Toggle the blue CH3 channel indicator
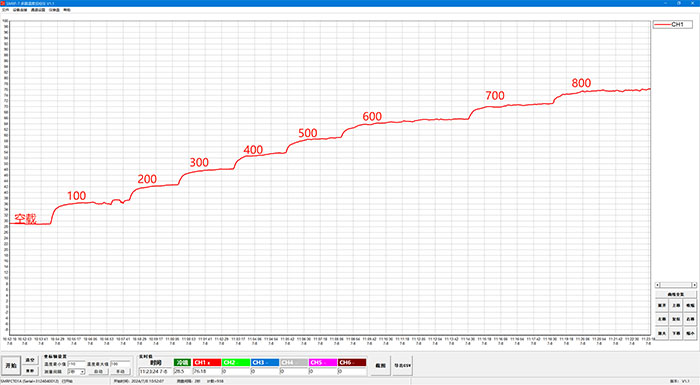This screenshot has height=385, width=700. click(x=265, y=362)
